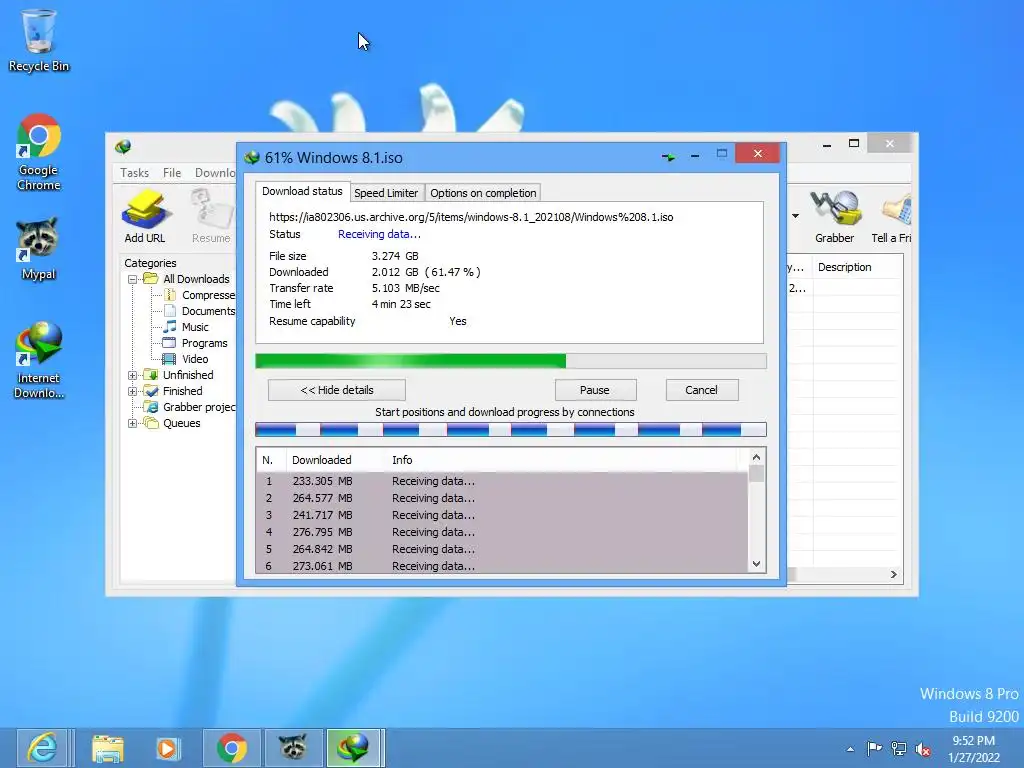Select the Google Chrome desktop shortcut
The width and height of the screenshot is (1024, 768).
(39, 152)
